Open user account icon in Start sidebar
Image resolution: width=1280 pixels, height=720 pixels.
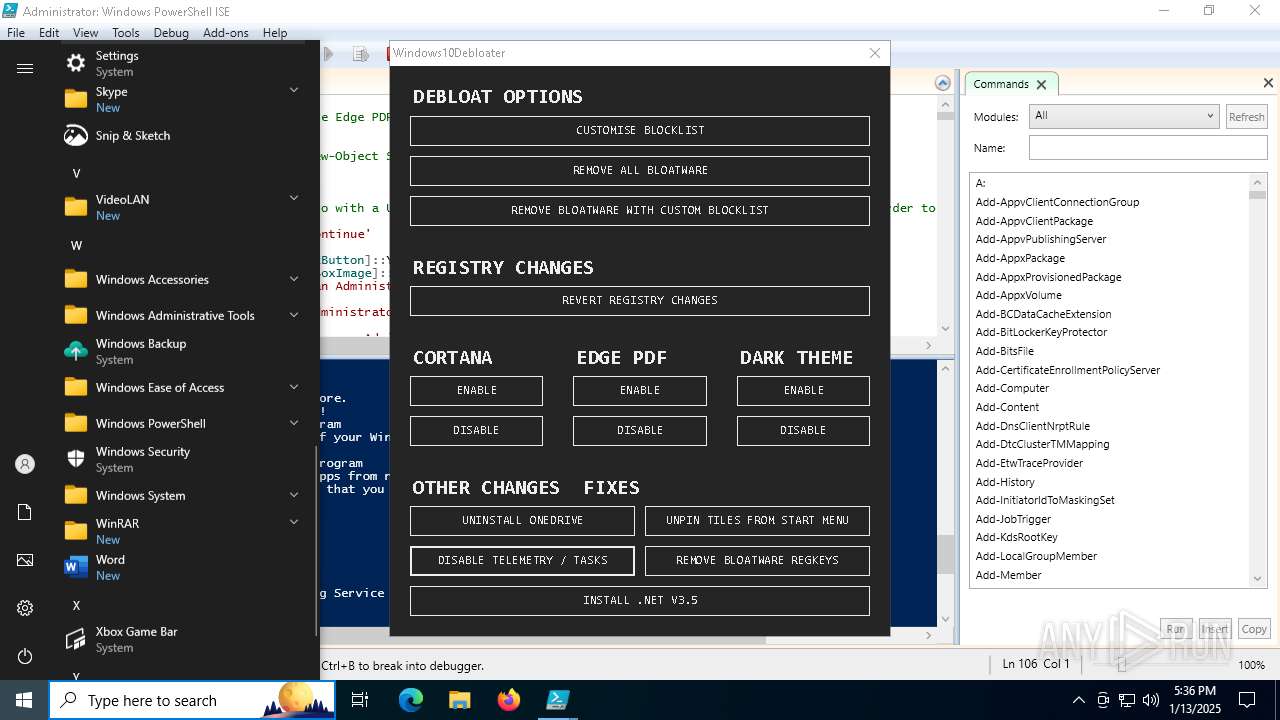click(25, 464)
